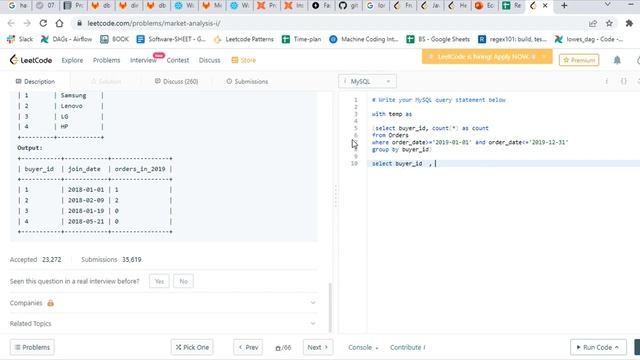Click the 2018-02-09 join_date cell
The image size is (640, 360).
(x=86, y=200)
